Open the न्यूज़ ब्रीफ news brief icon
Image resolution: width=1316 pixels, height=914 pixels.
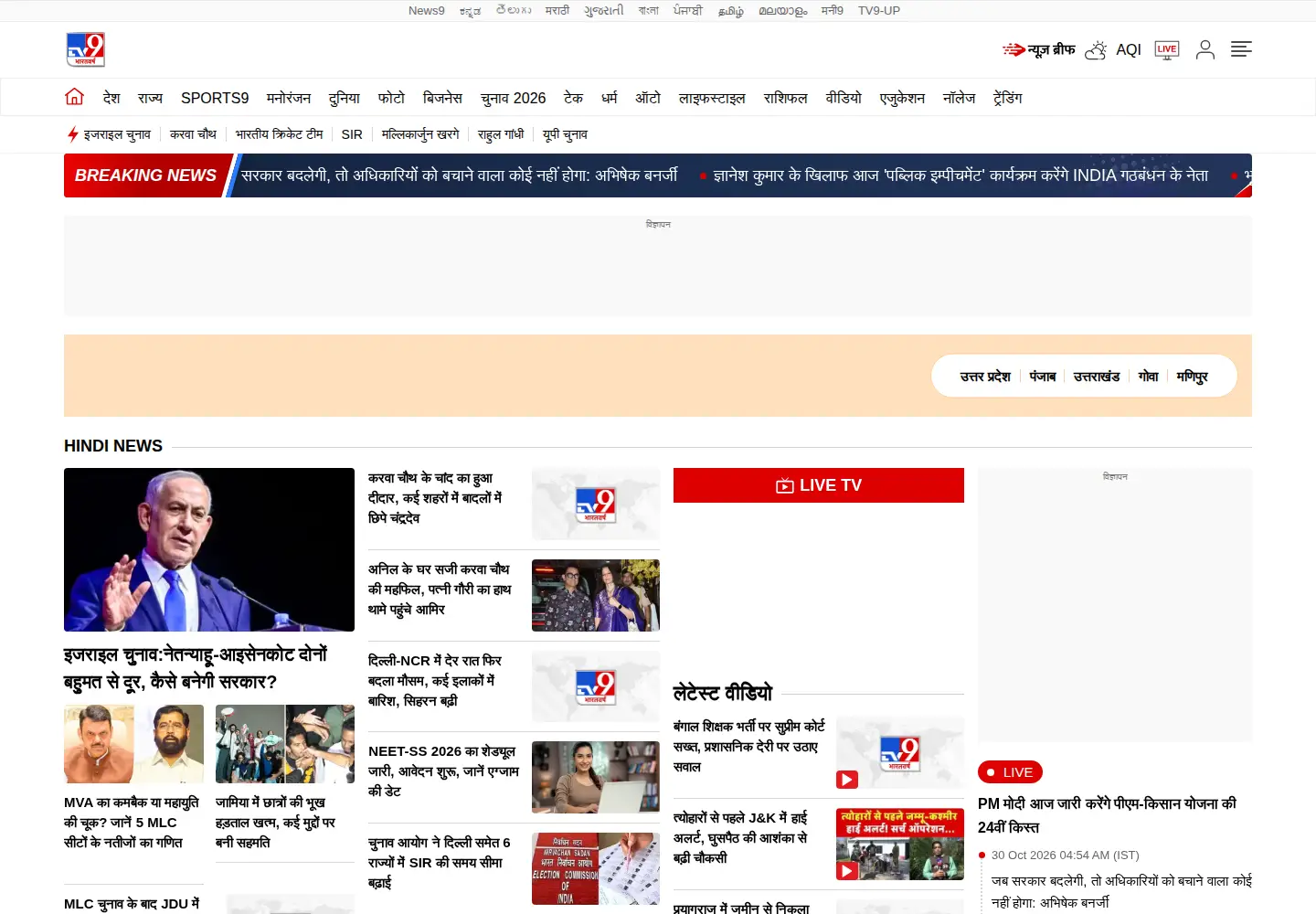pos(1039,49)
